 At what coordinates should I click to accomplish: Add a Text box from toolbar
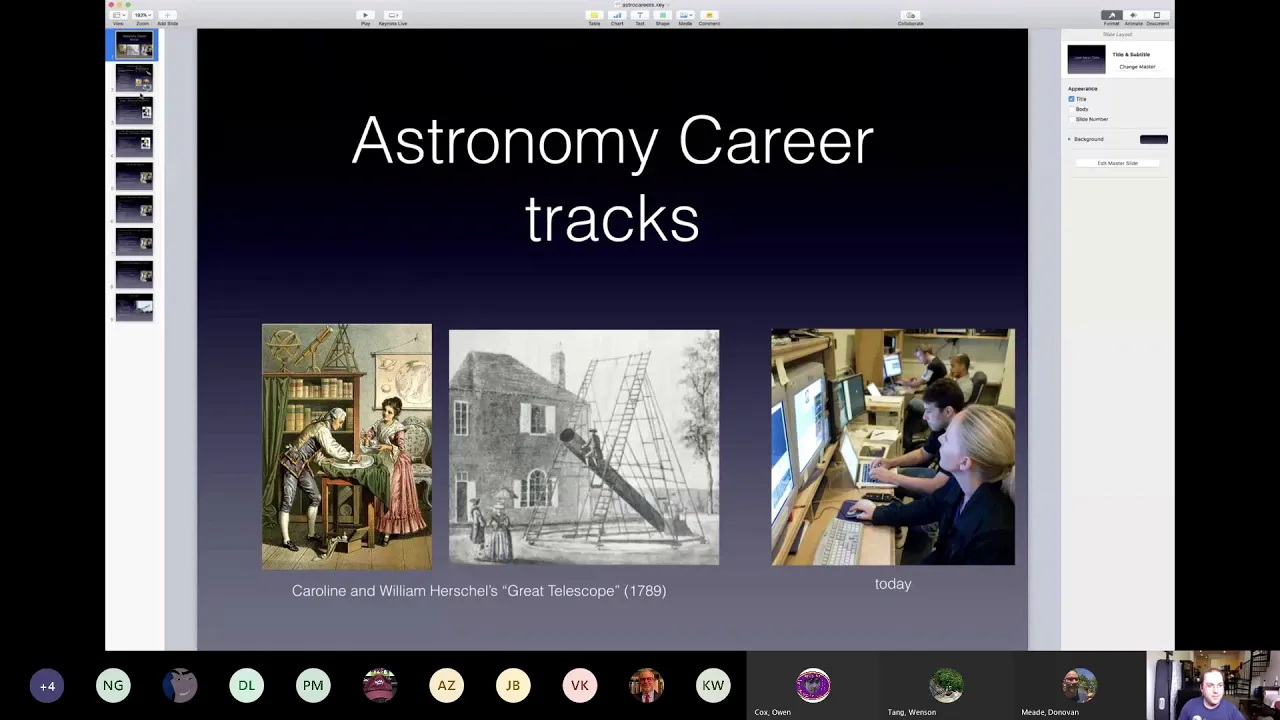640,17
